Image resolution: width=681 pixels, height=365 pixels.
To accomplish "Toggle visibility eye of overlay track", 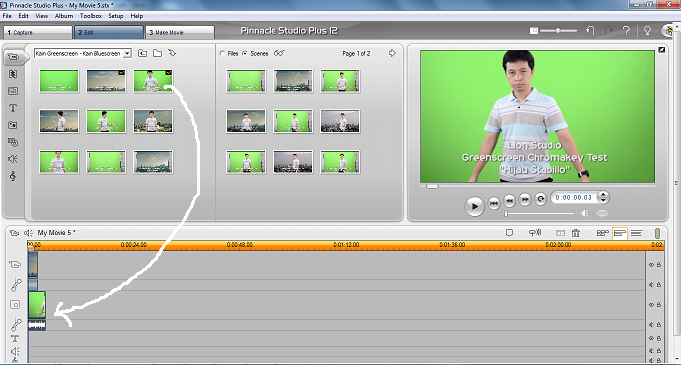I will coord(651,305).
